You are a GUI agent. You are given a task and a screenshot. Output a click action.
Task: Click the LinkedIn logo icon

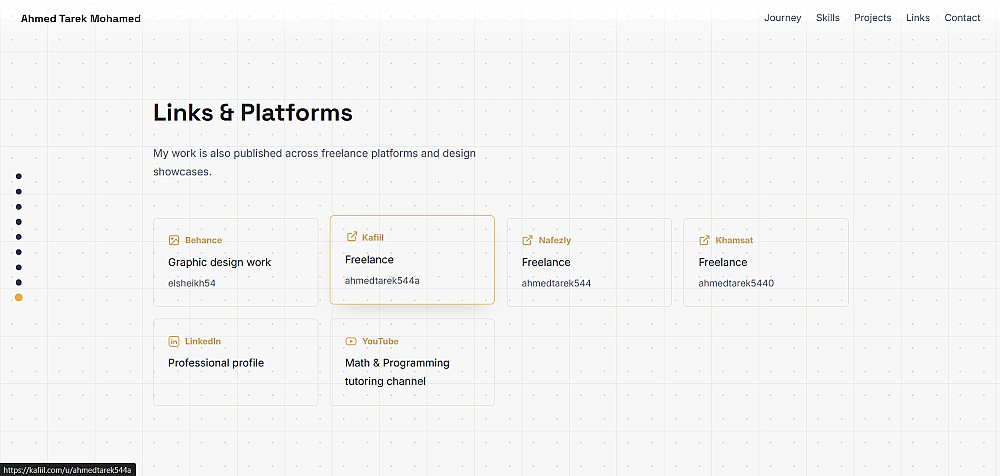[173, 341]
